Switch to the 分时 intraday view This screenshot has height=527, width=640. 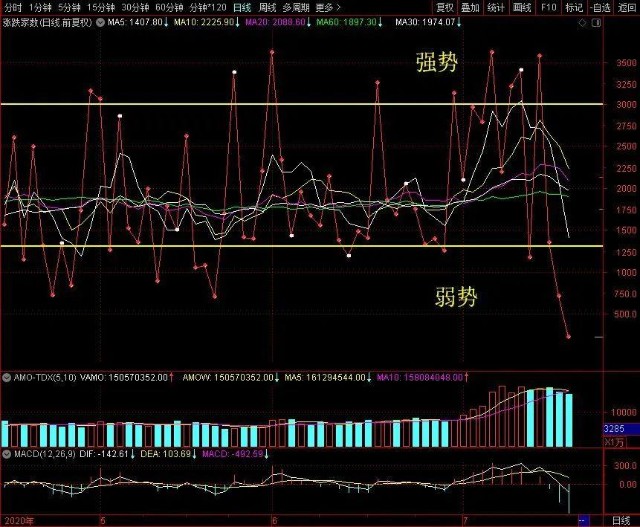coord(12,7)
